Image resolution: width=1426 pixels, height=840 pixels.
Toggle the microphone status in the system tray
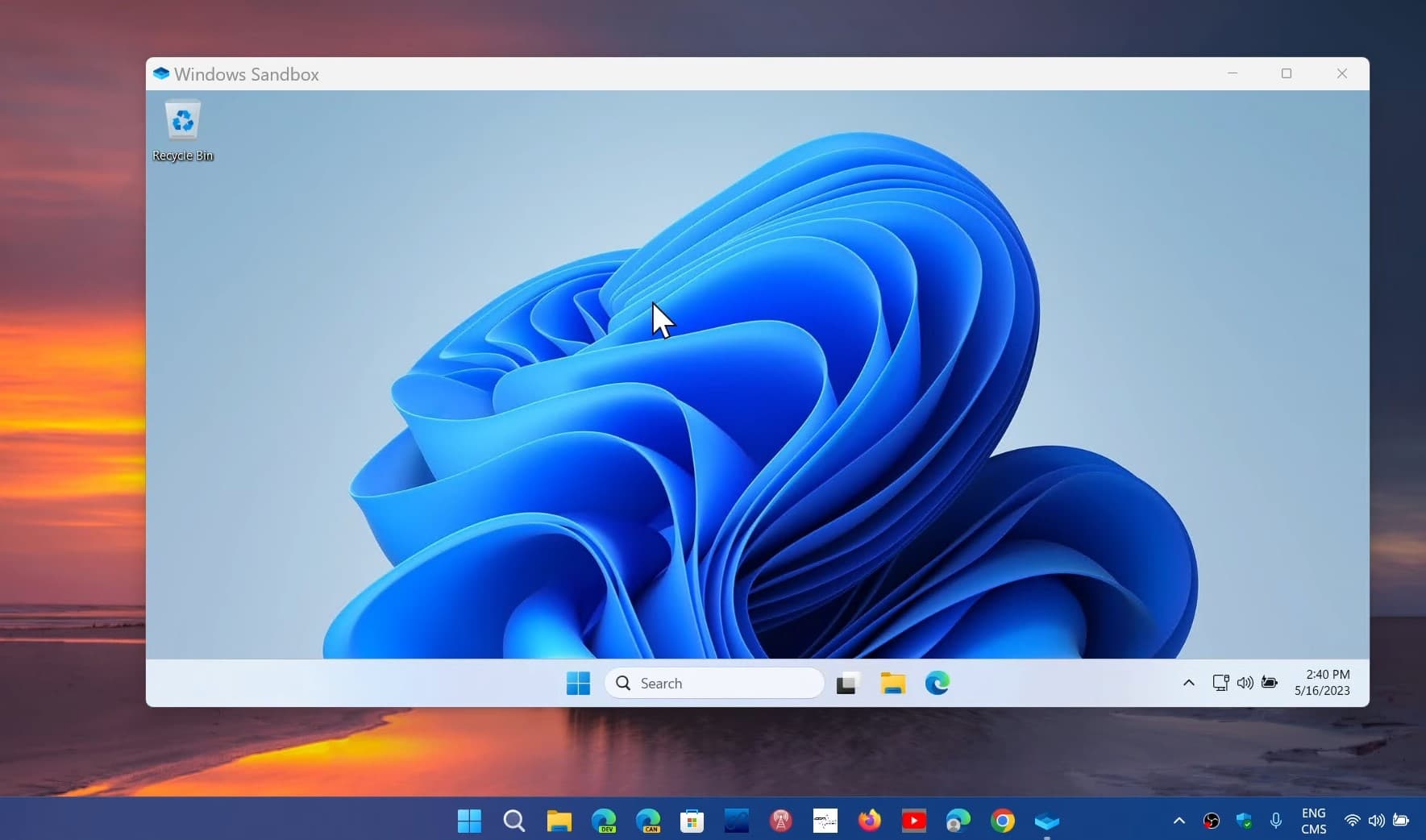(x=1275, y=821)
